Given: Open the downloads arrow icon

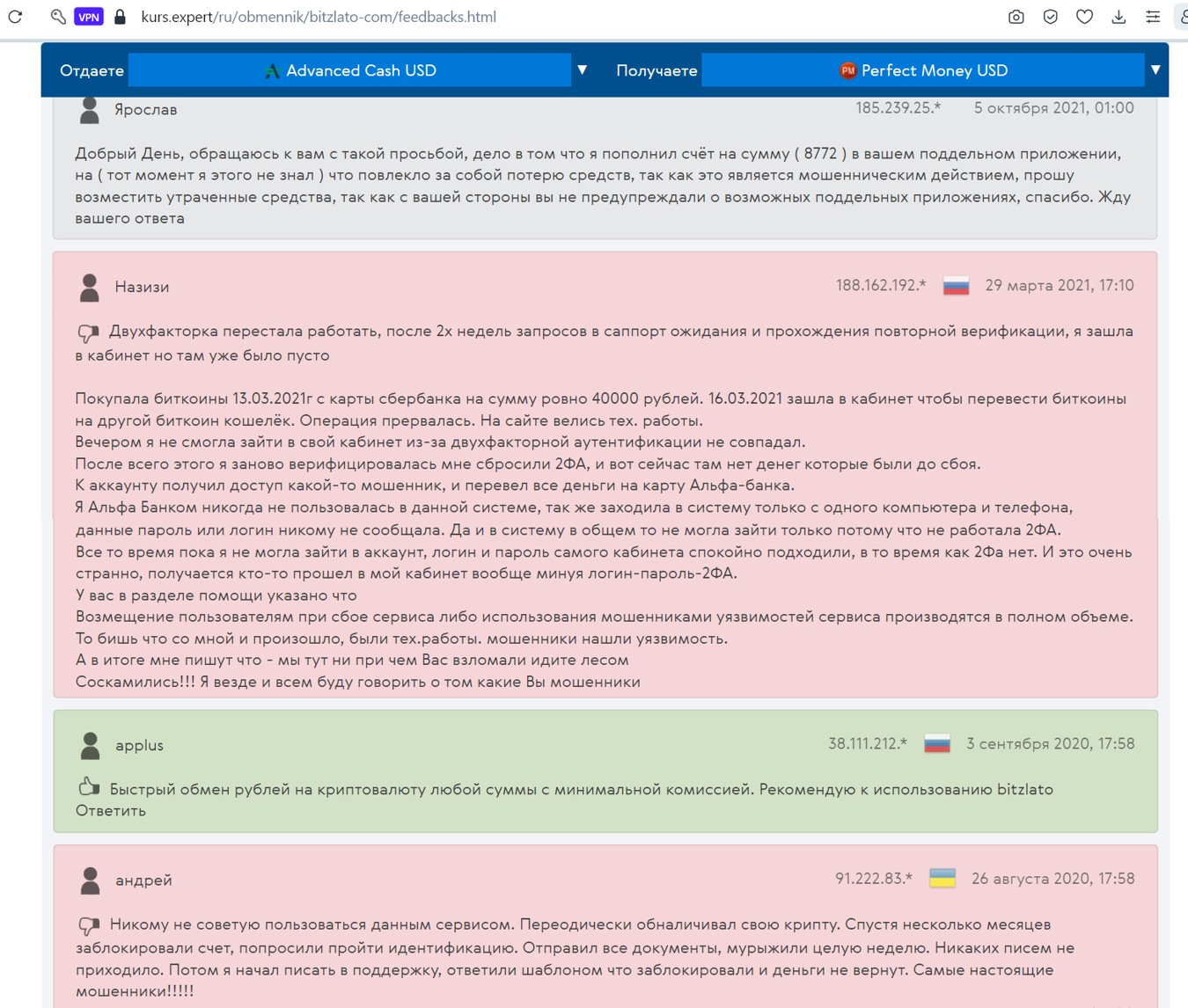Looking at the screenshot, I should (1118, 17).
